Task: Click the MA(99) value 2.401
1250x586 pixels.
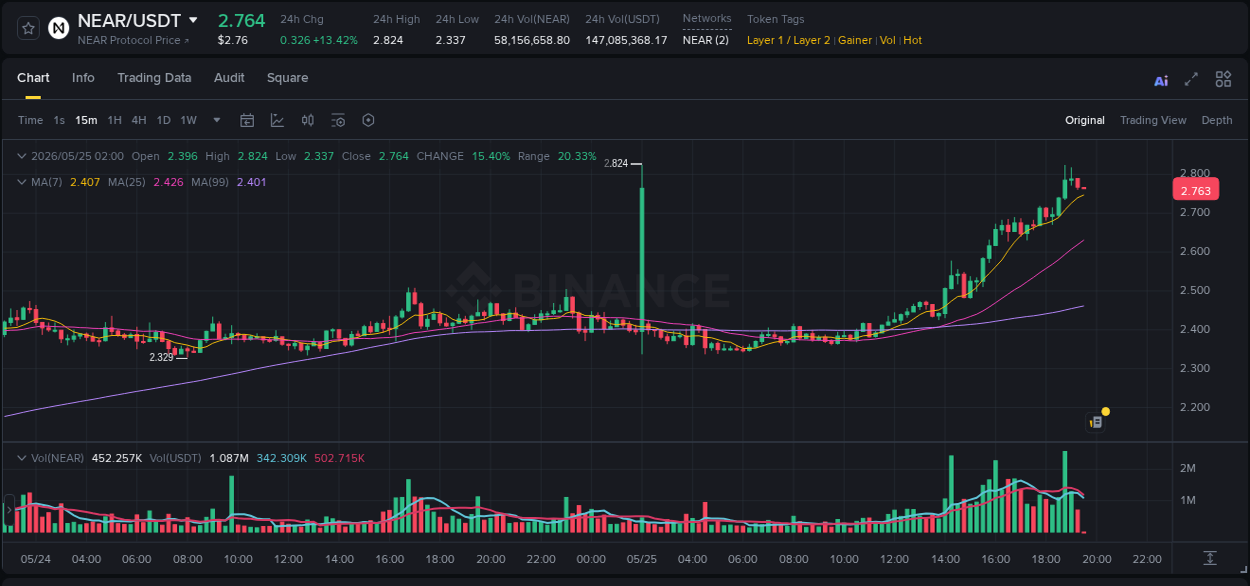Action: [x=251, y=182]
